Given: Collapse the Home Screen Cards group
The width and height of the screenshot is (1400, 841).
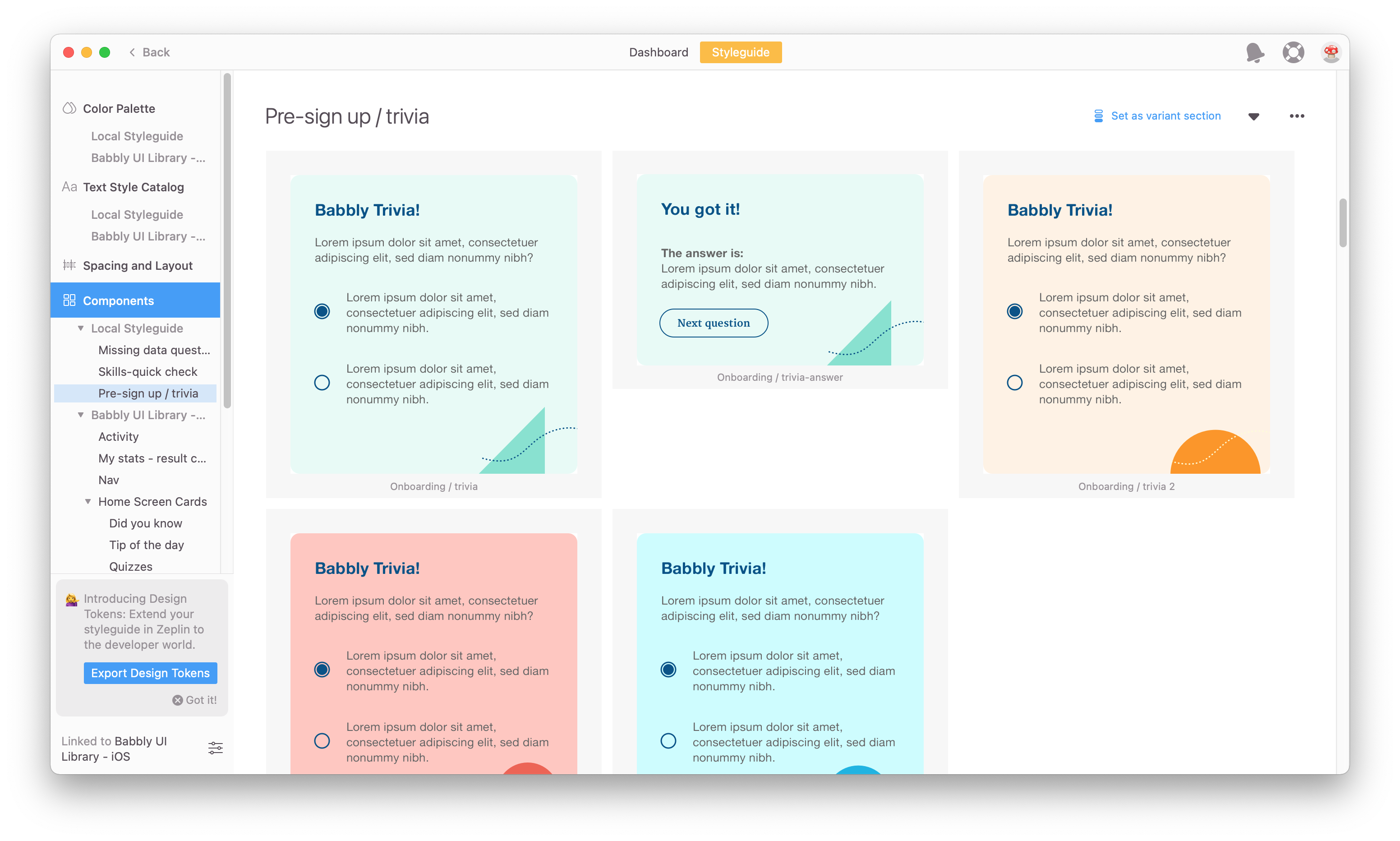Looking at the screenshot, I should pyautogui.click(x=88, y=502).
